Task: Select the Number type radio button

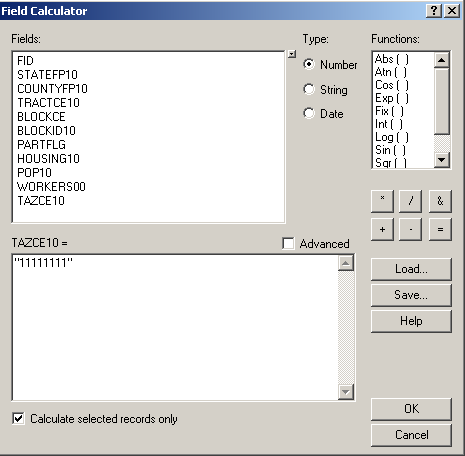Action: [309, 64]
